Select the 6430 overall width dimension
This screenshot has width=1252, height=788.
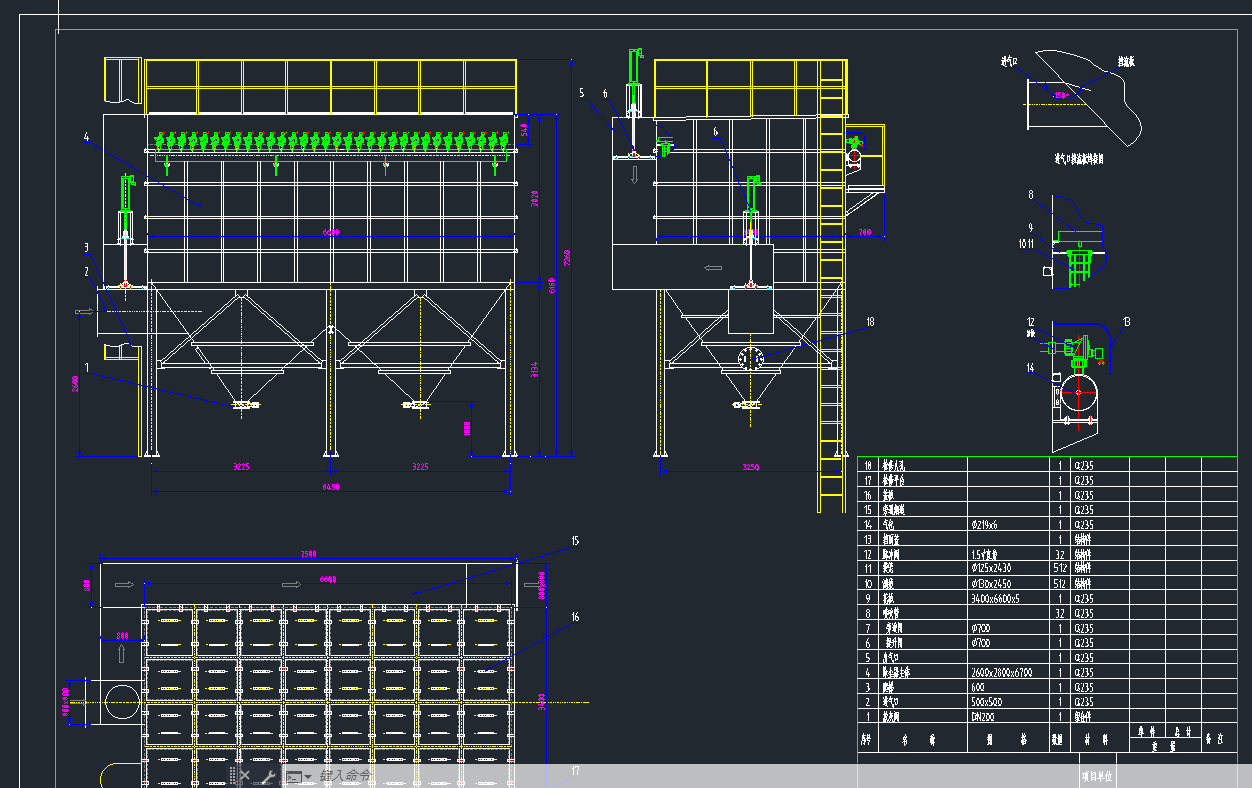(330, 487)
